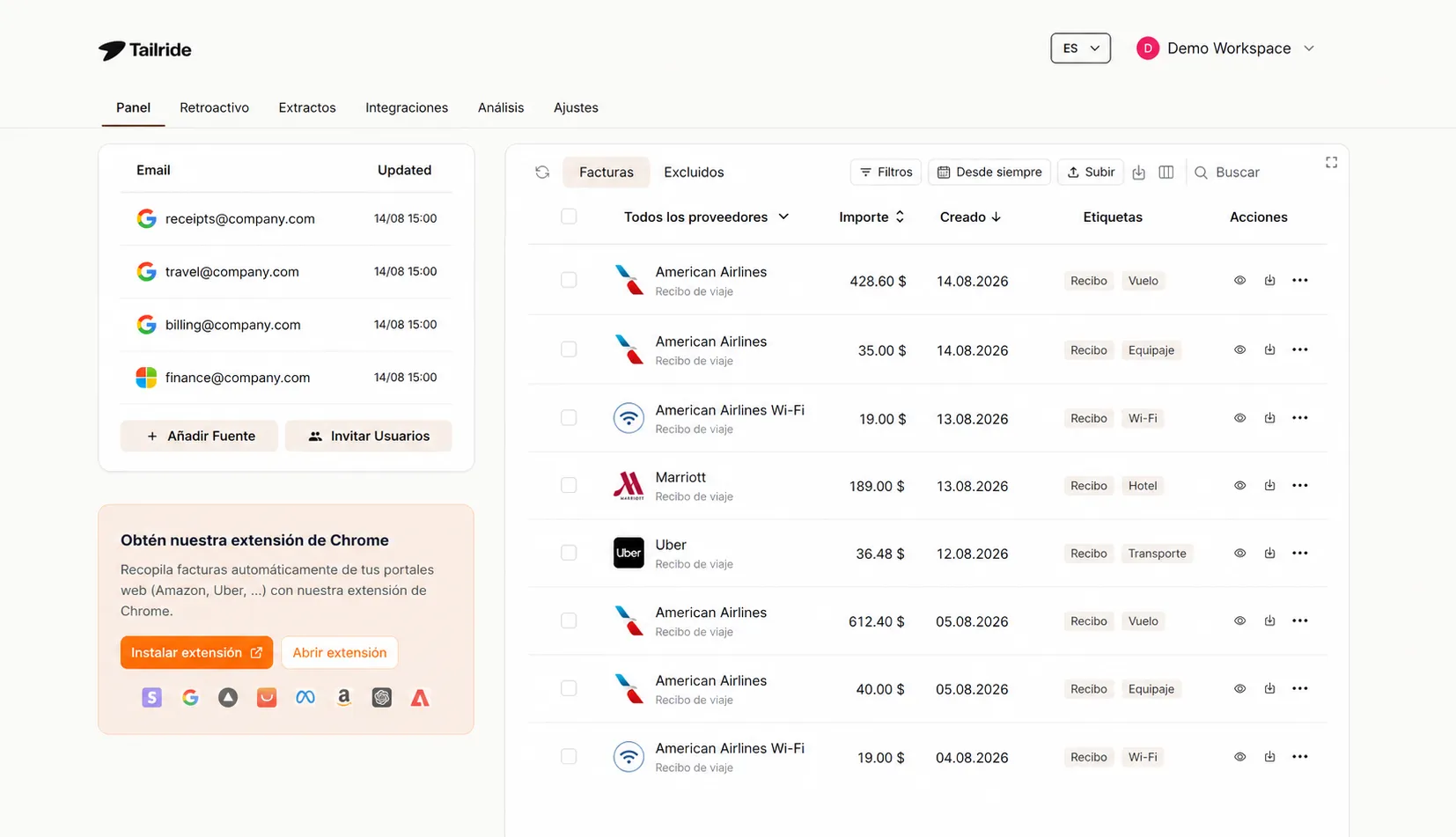Open more actions for Uber row
Screen dimensions: 1456x837
click(x=1300, y=553)
